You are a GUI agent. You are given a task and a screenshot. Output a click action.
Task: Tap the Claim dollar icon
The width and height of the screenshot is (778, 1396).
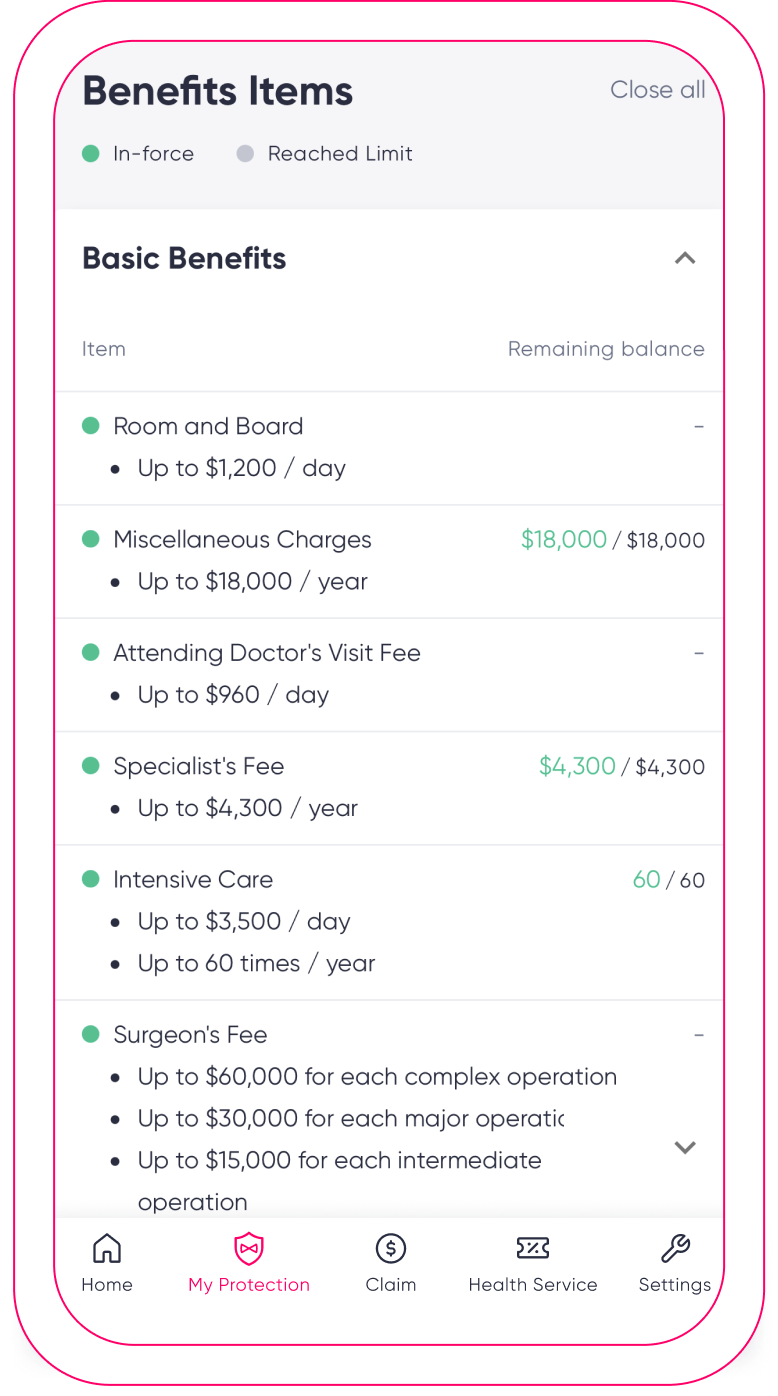click(x=390, y=1248)
